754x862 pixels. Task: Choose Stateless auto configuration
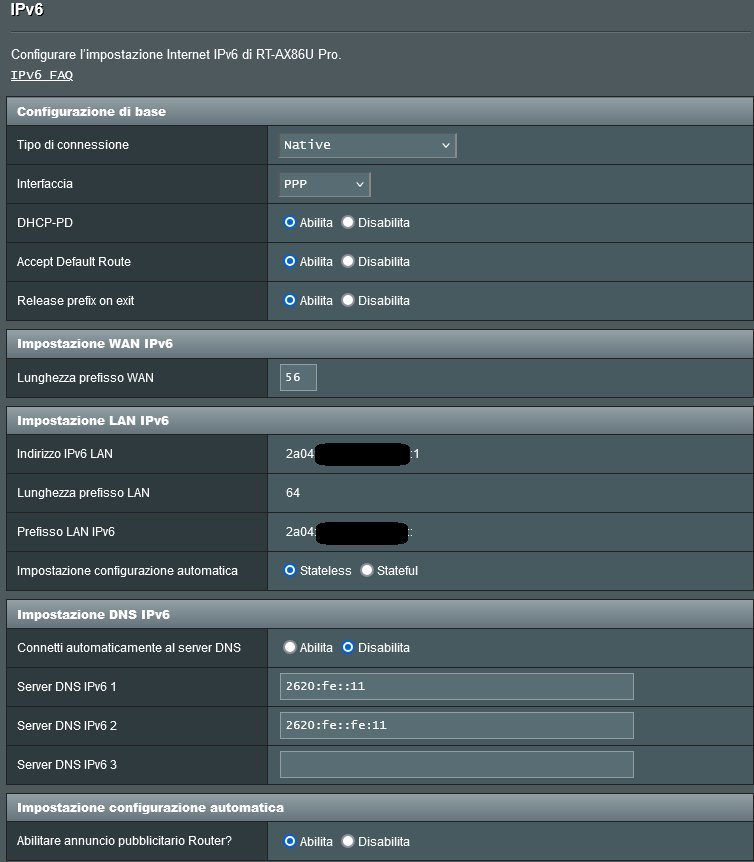click(290, 571)
